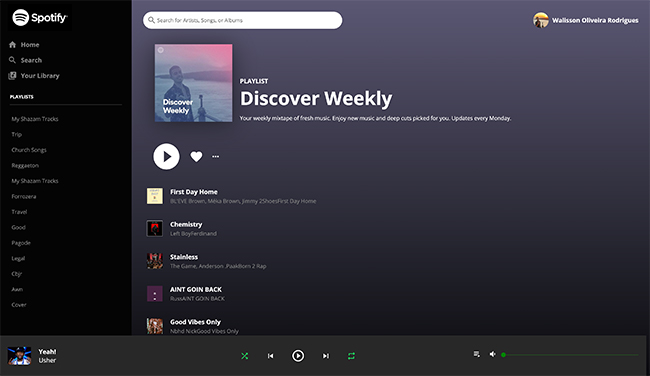Skip to the previous track
The height and width of the screenshot is (376, 650).
tap(270, 356)
